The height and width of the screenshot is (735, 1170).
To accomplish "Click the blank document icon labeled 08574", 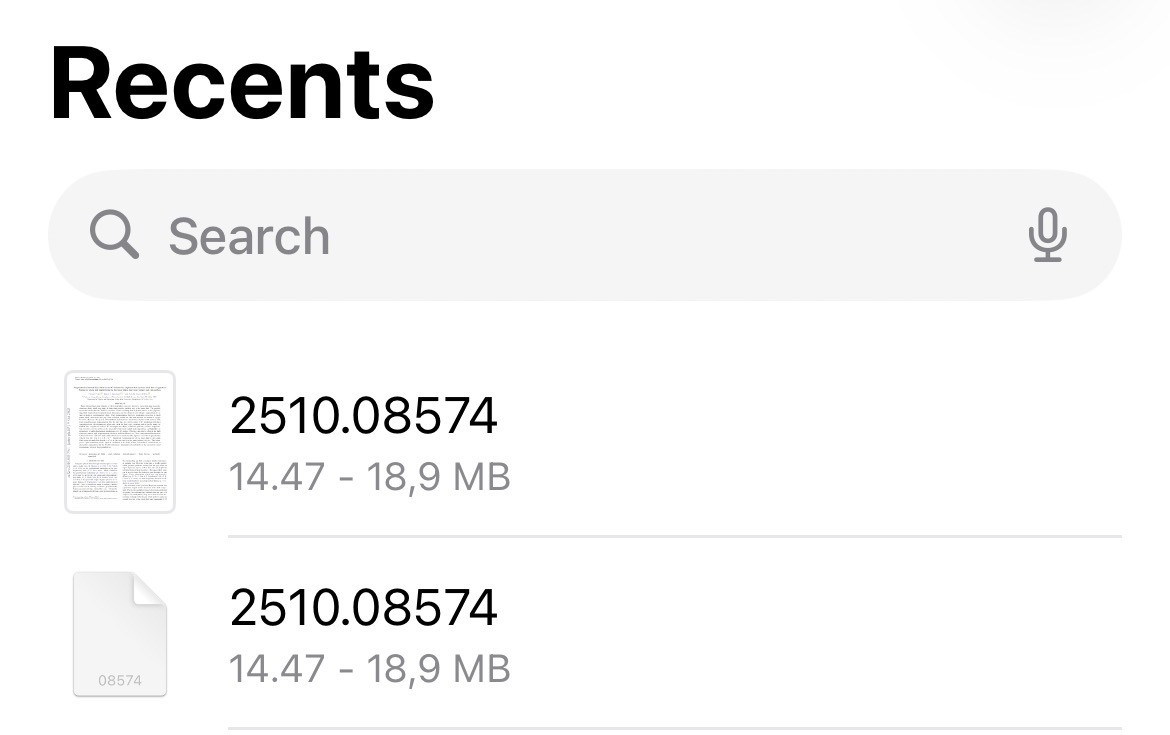I will [x=120, y=634].
